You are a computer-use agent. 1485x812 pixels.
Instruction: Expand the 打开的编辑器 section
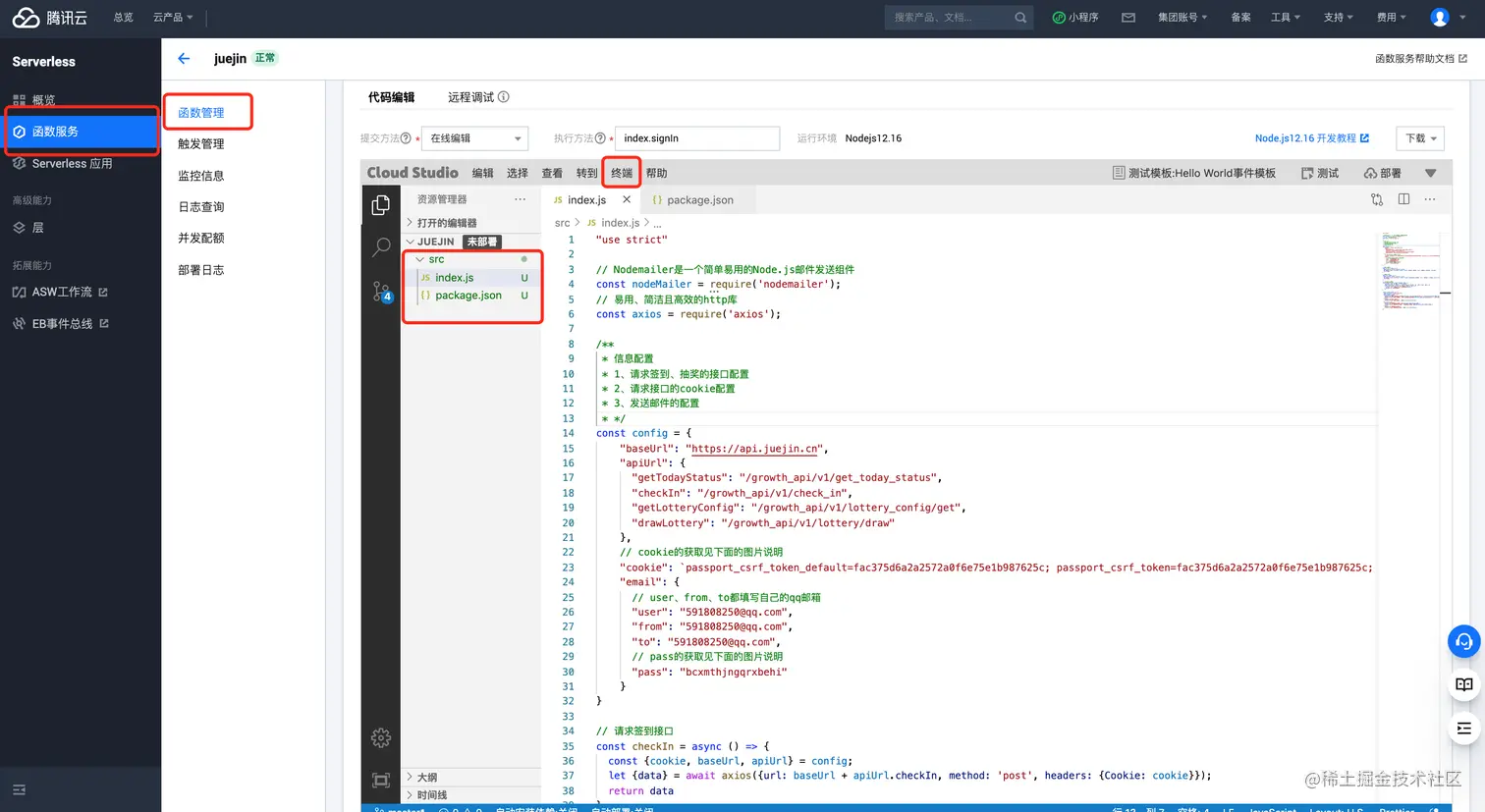(x=446, y=223)
